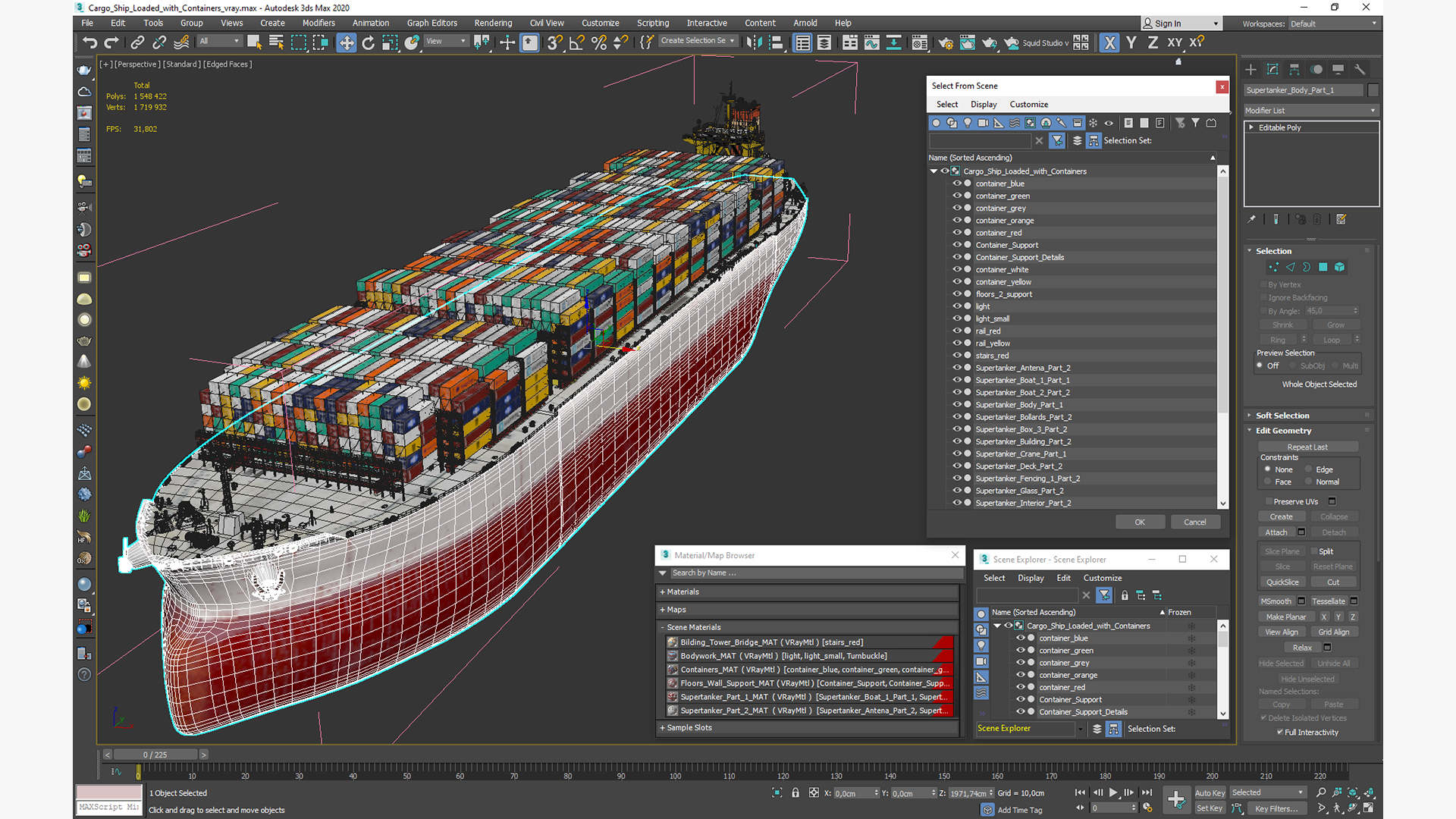Select the Face constraint radio button

point(1268,482)
